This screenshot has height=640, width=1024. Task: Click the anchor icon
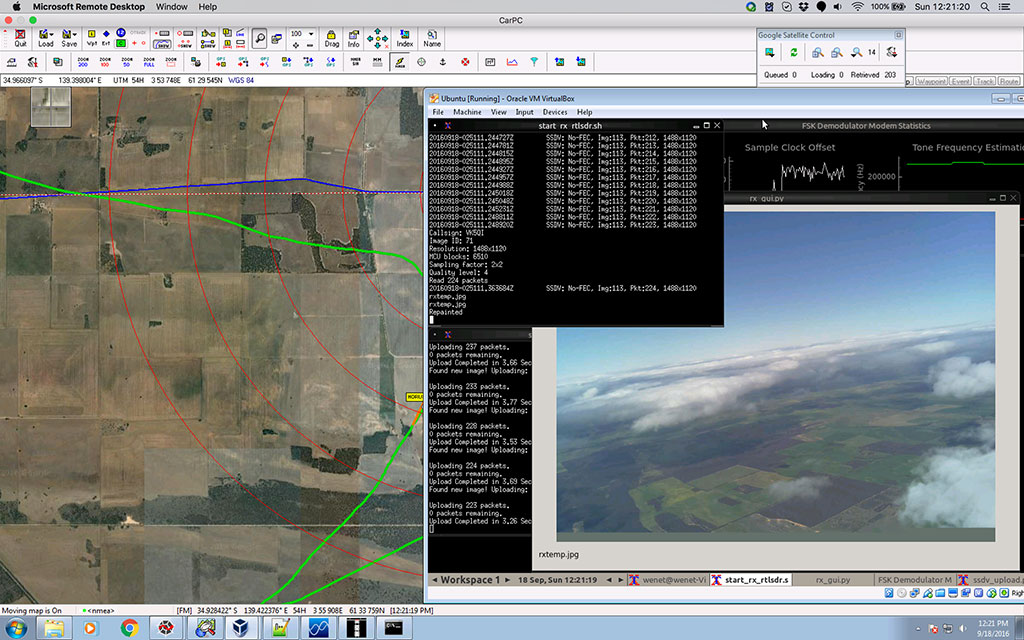[443, 62]
